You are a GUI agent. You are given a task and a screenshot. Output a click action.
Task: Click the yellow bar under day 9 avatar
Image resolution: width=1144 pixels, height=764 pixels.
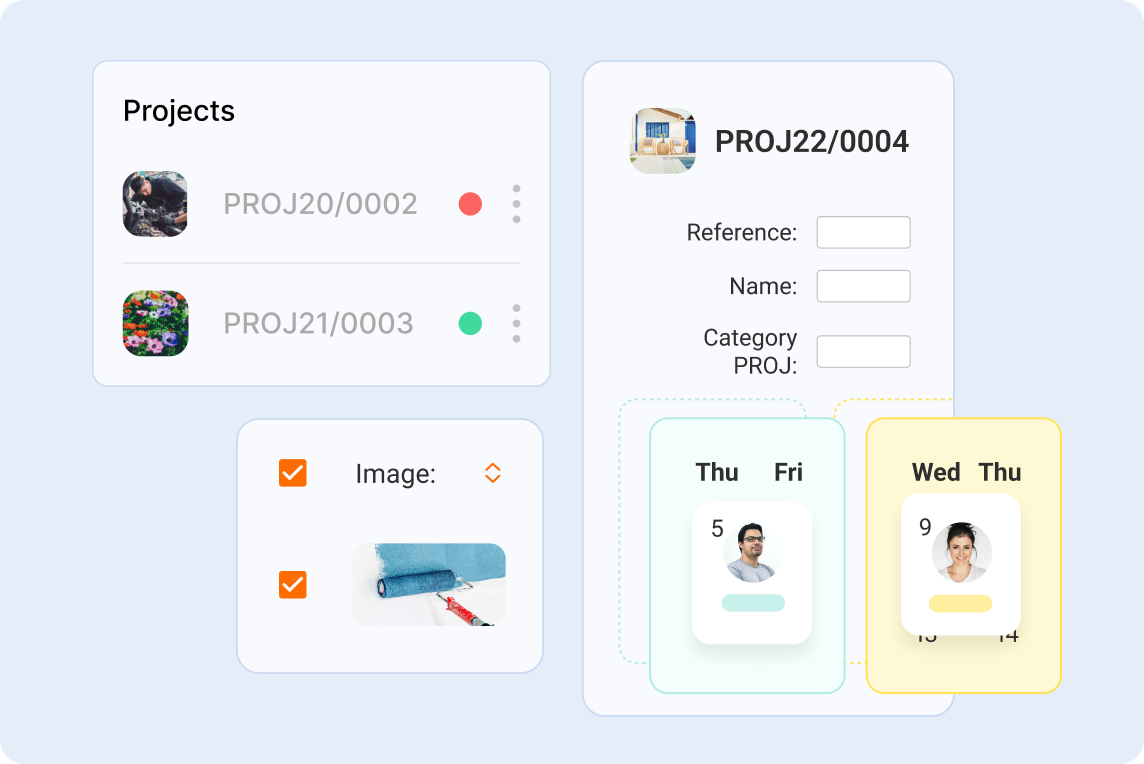960,603
